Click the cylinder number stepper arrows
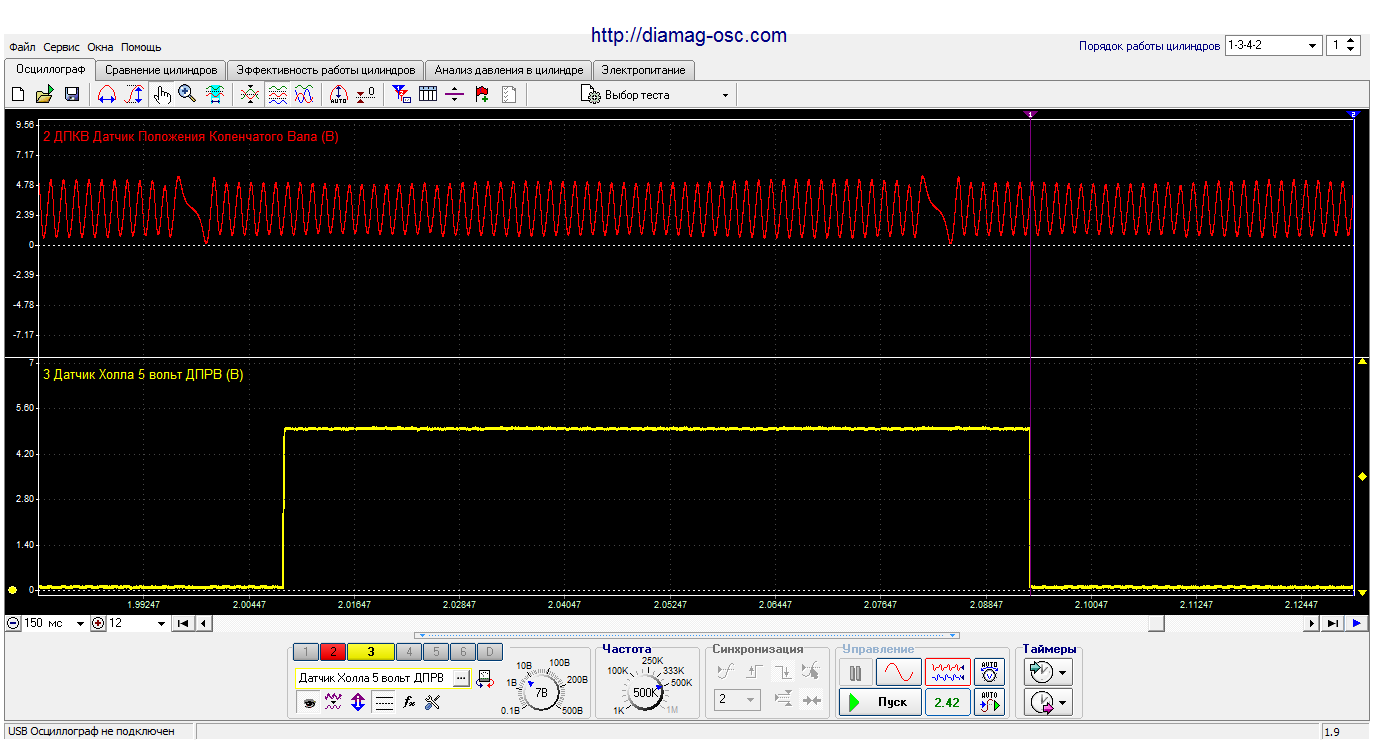1382x744 pixels. (x=1352, y=46)
